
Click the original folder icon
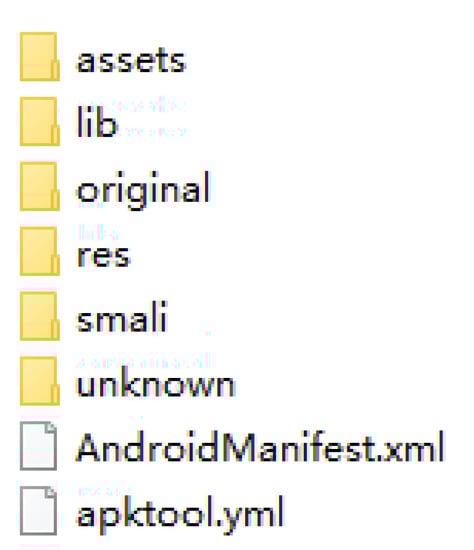coord(40,186)
